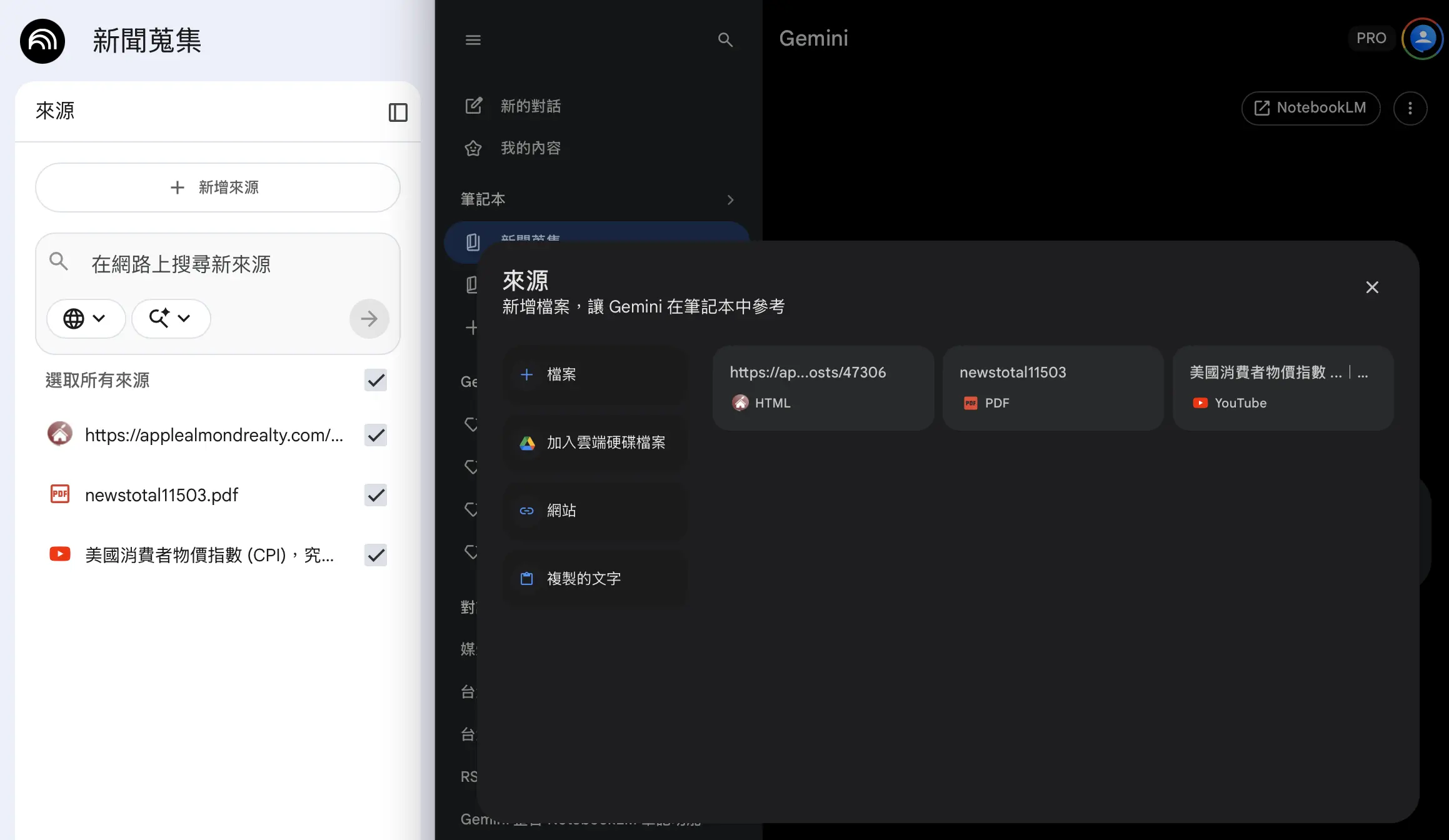Image resolution: width=1449 pixels, height=840 pixels.
Task: Open the newstotal11503.pdf source row
Action: pos(161,495)
